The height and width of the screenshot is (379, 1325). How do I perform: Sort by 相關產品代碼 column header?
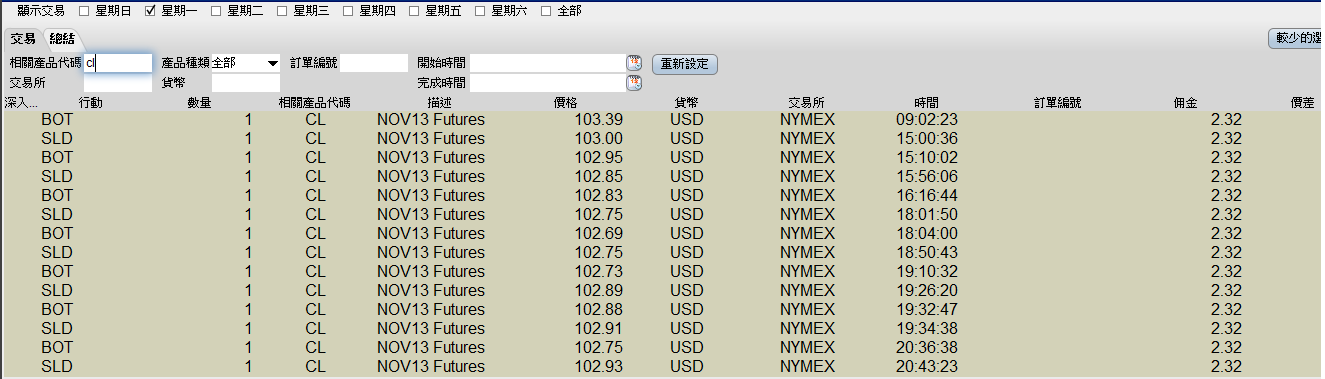(x=315, y=103)
